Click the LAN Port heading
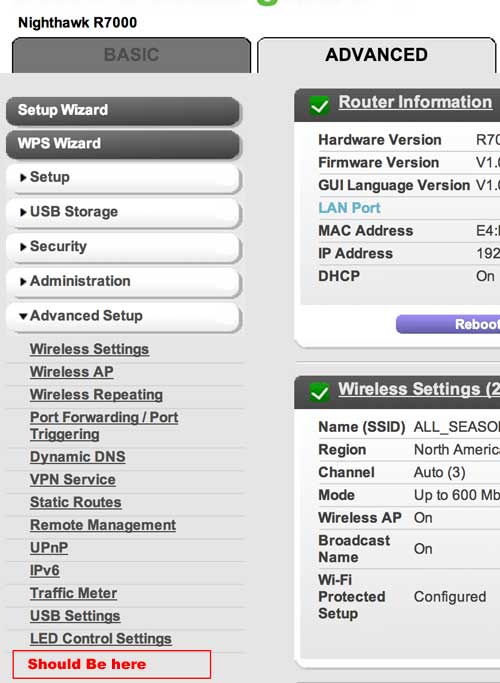The width and height of the screenshot is (500, 683). [349, 208]
